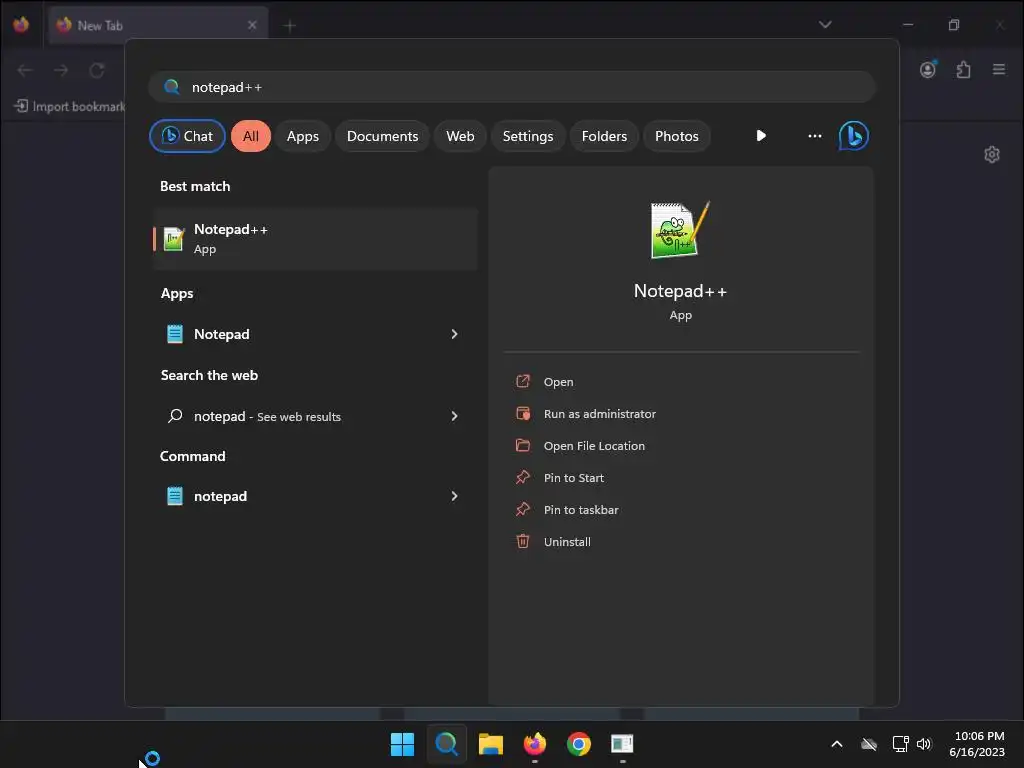
Task: Pin Notepad++ to Start
Action: 573,478
